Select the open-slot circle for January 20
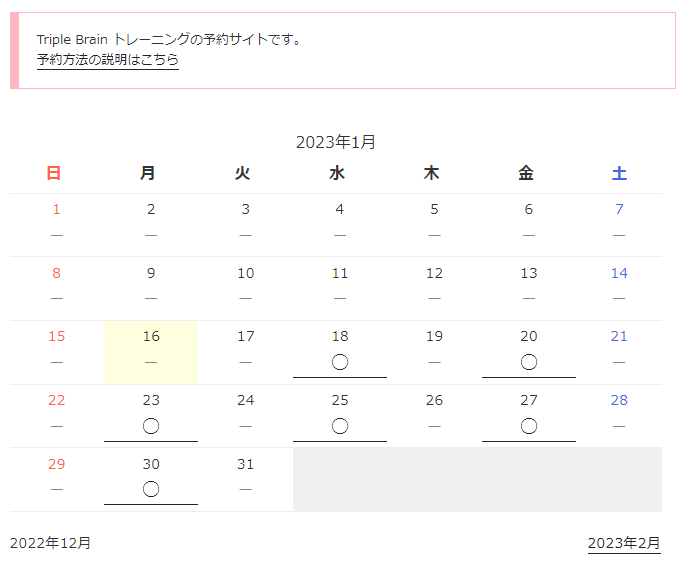The height and width of the screenshot is (568, 692). [529, 362]
